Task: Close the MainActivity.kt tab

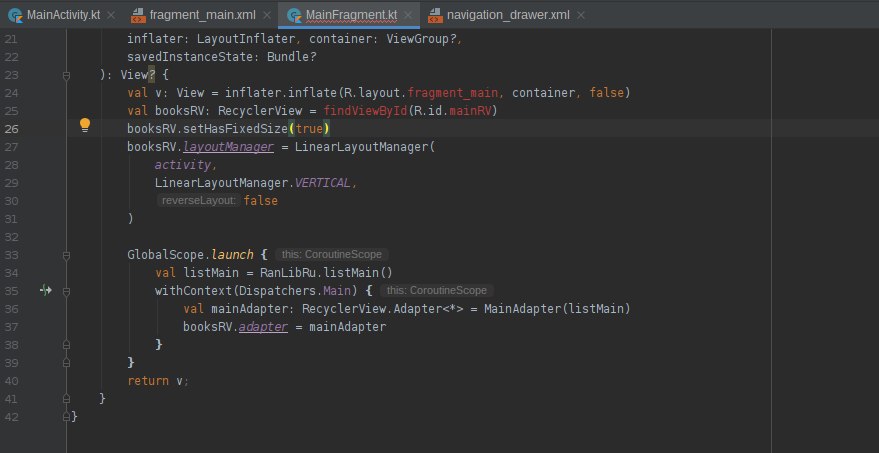Action: [x=111, y=15]
